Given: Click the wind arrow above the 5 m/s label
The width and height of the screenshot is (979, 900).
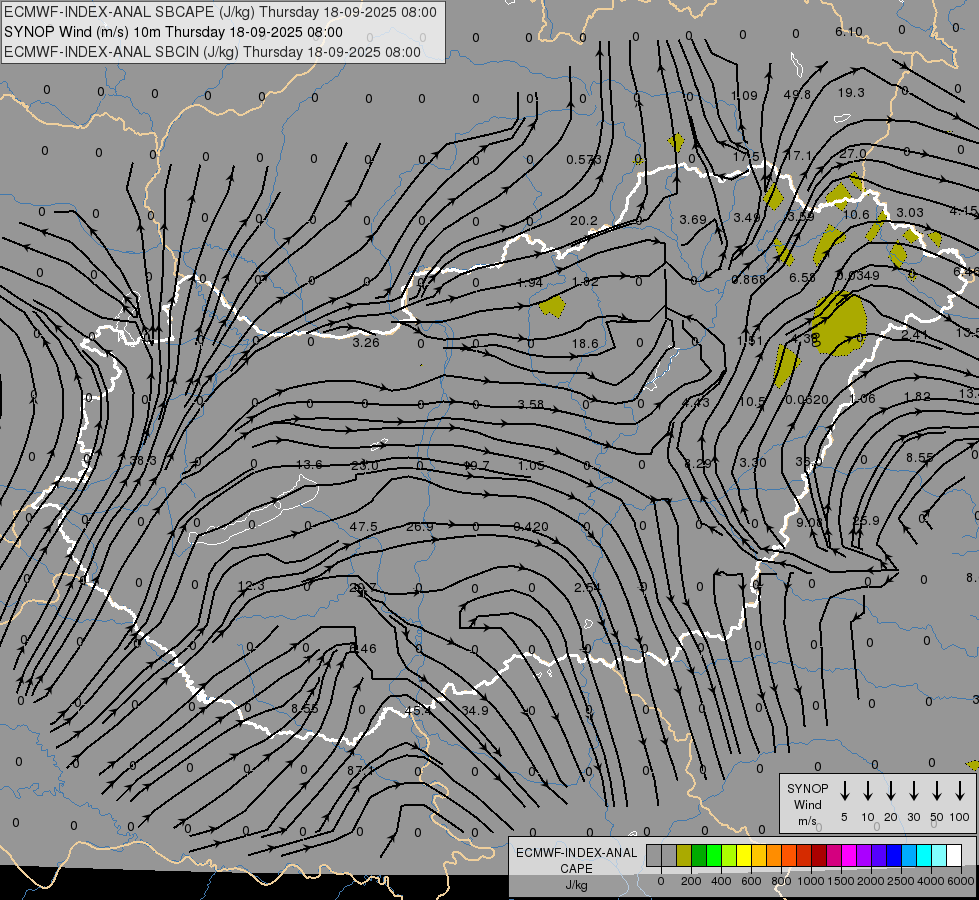Looking at the screenshot, I should (844, 790).
